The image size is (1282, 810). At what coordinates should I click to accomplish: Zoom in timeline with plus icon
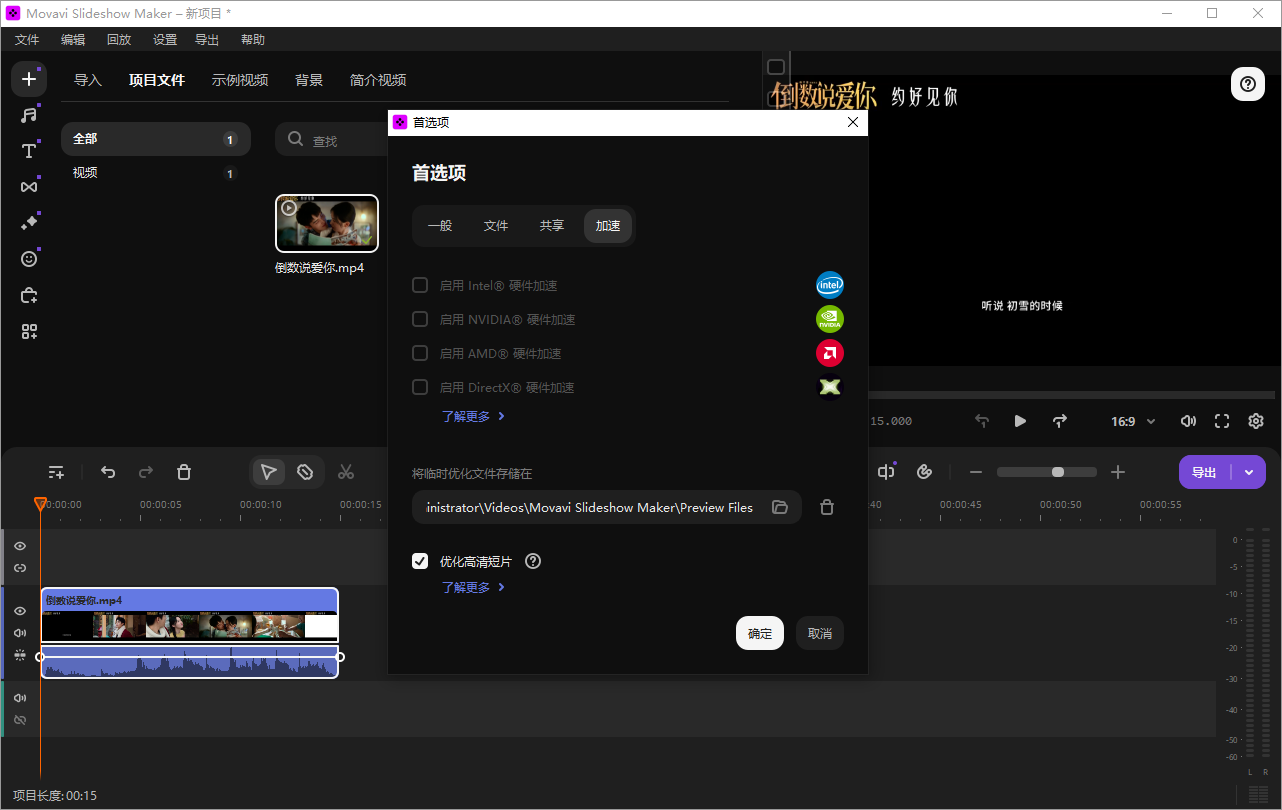(1118, 472)
